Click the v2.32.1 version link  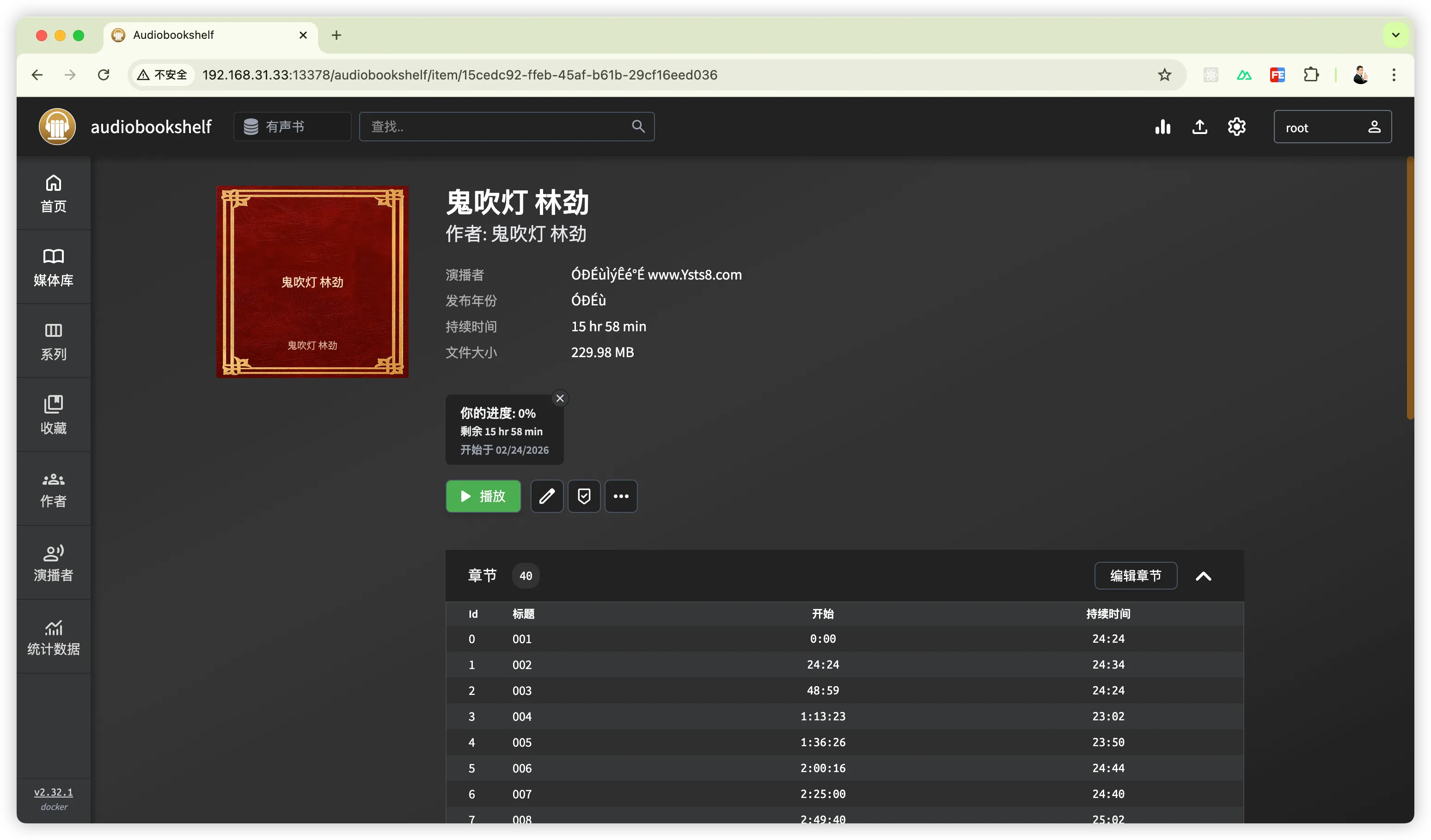[53, 792]
